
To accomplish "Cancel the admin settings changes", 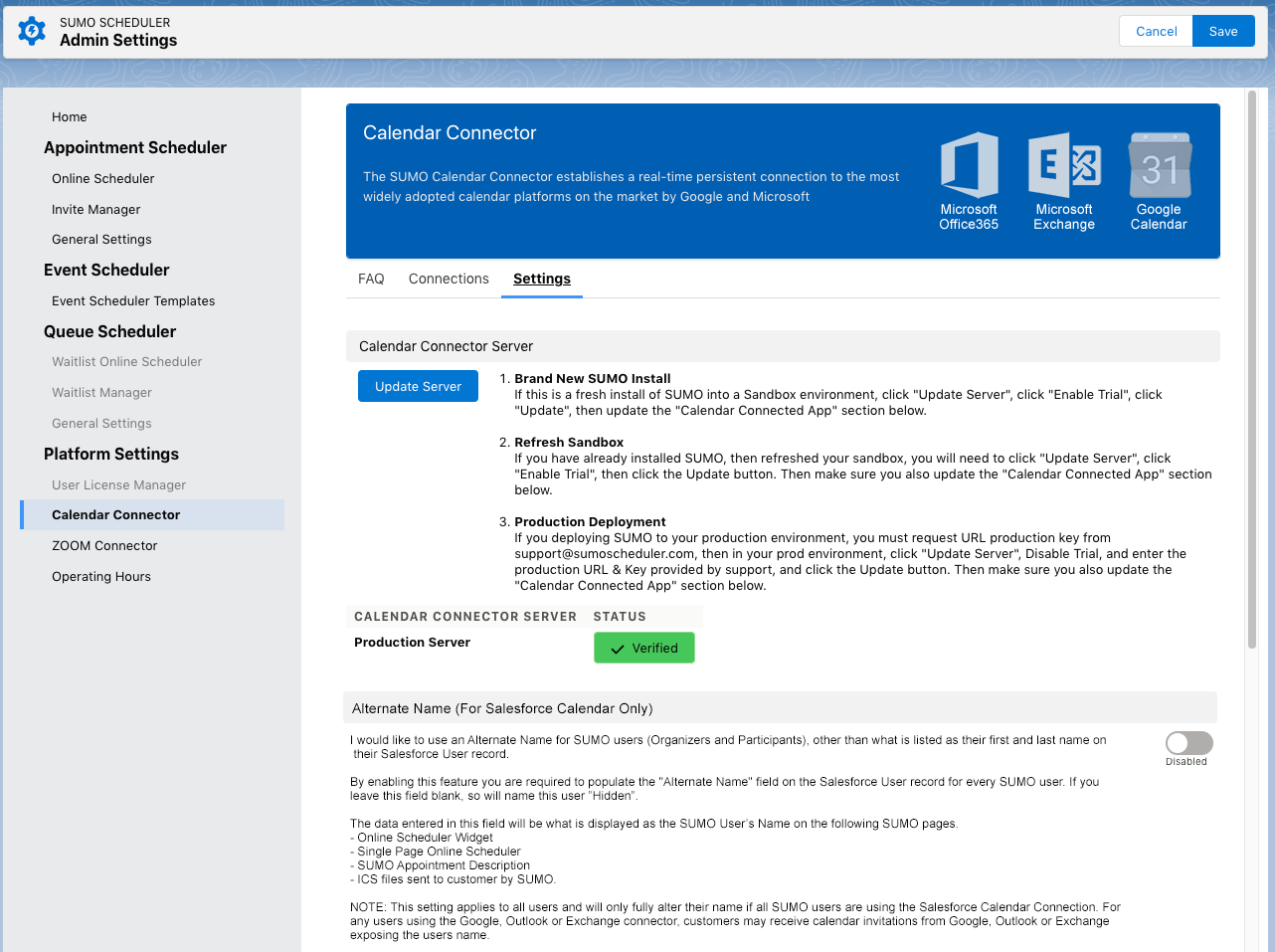I will [1156, 31].
